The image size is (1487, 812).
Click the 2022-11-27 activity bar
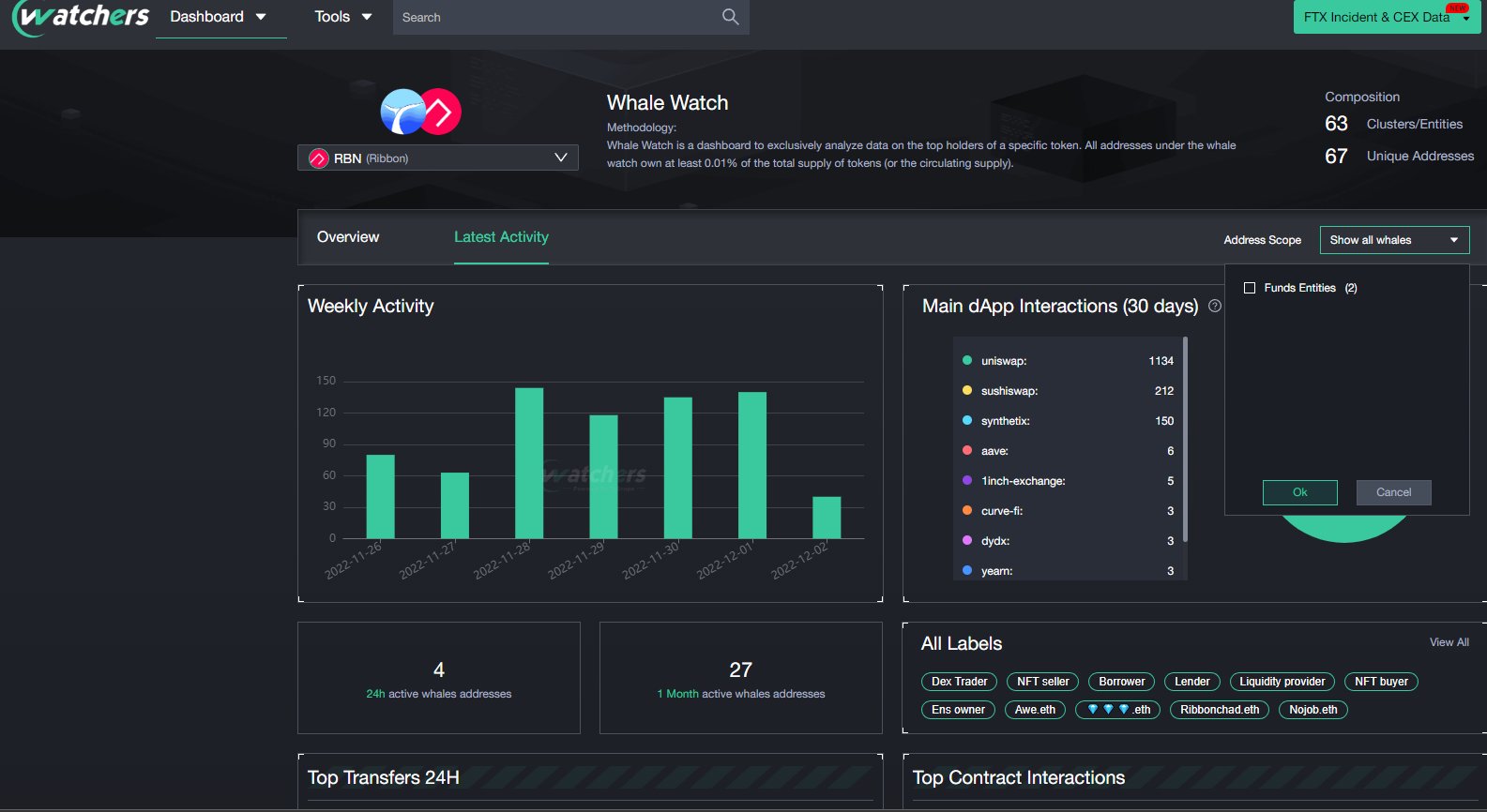[x=455, y=505]
